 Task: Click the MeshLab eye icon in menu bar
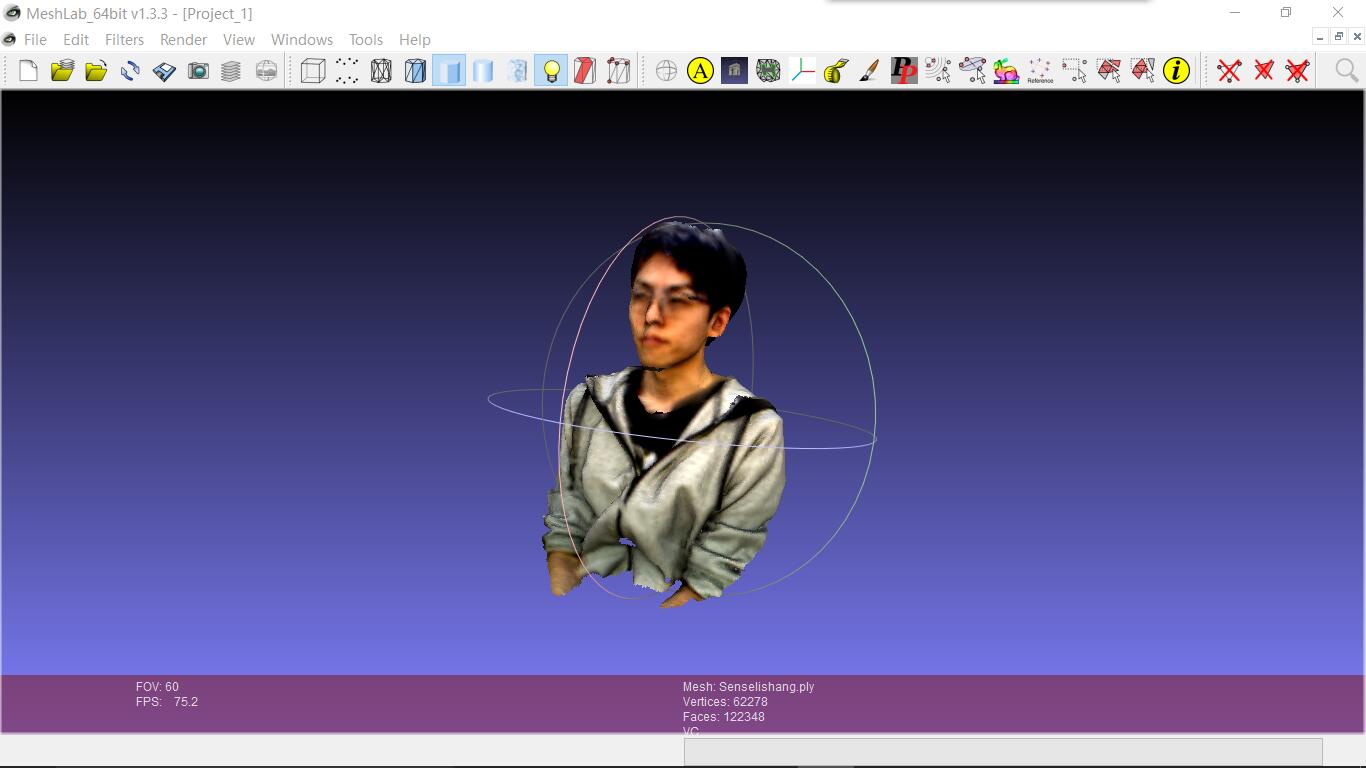pyautogui.click(x=9, y=39)
